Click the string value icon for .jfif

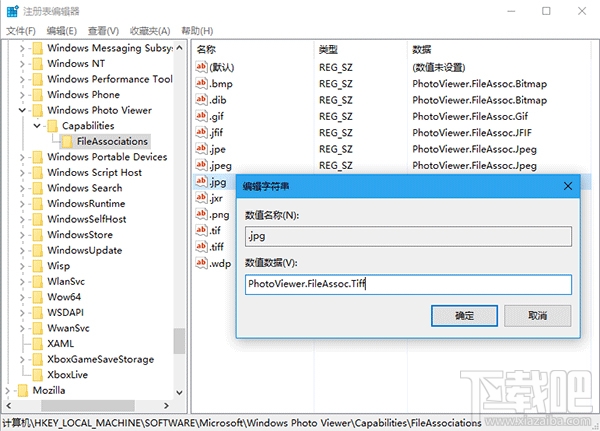(201, 132)
